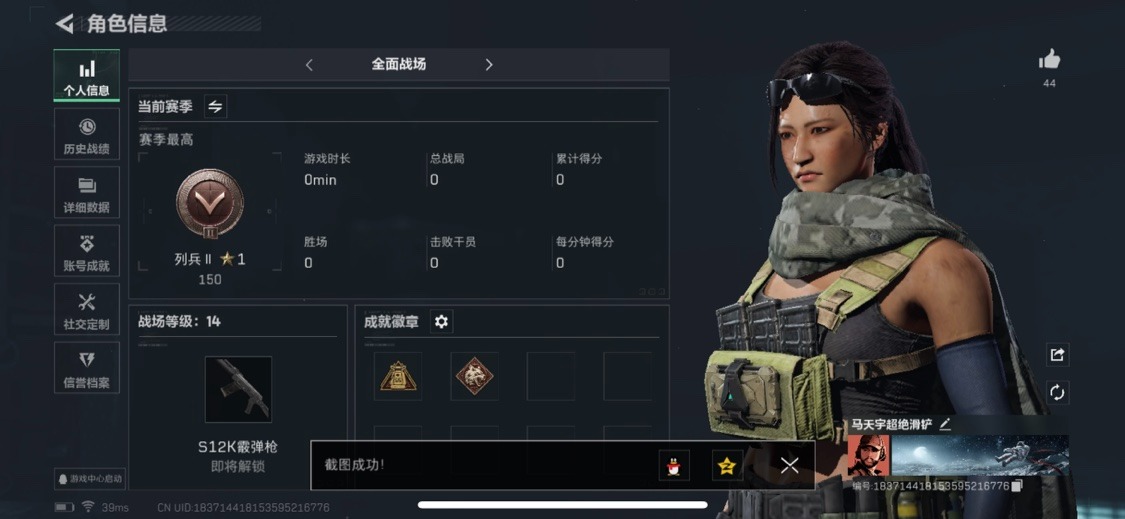
Task: Switch to the previous mode with the left chevron
Action: [309, 65]
